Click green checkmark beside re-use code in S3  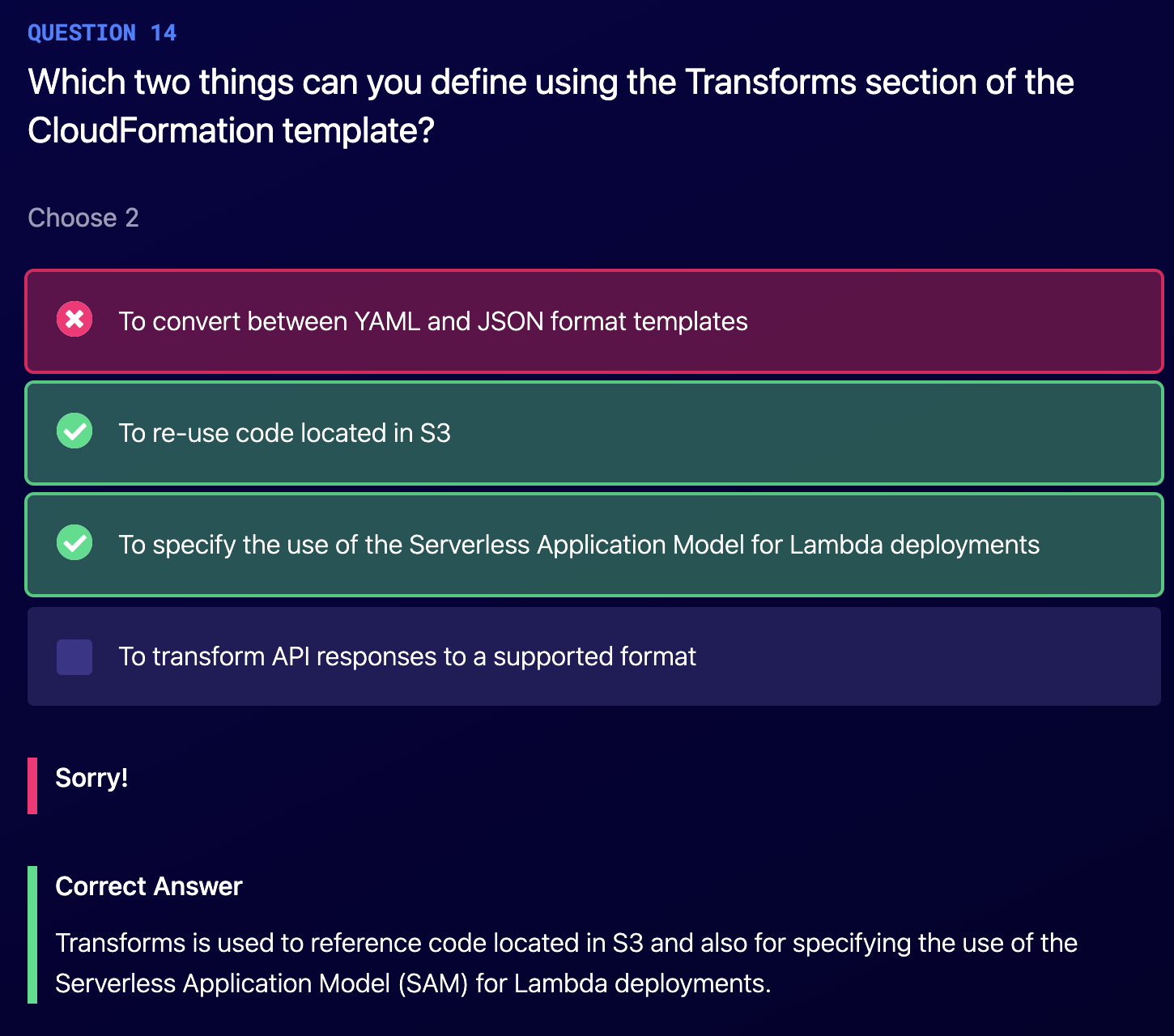pos(74,431)
